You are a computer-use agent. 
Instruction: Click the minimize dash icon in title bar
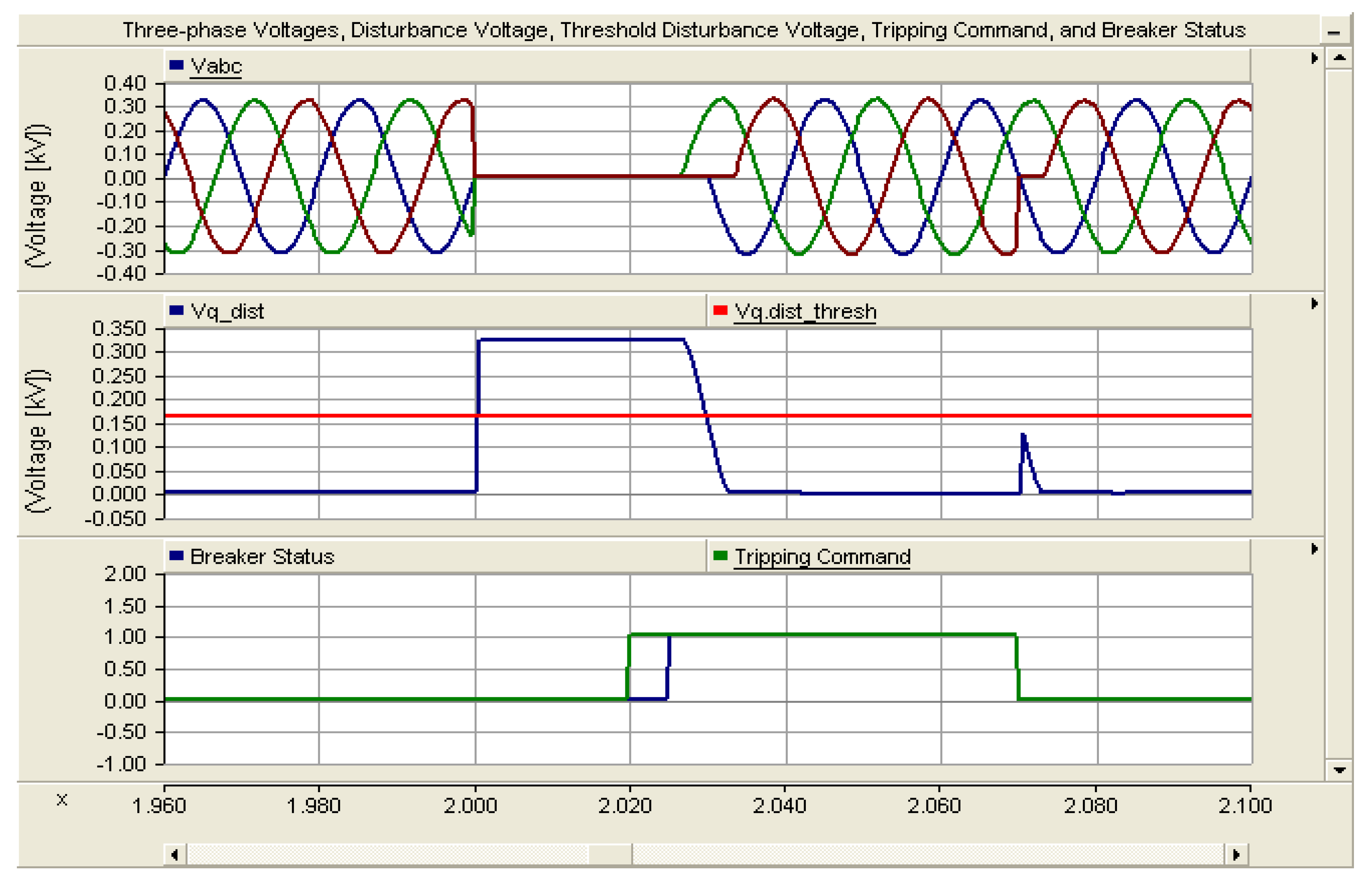[x=1334, y=33]
